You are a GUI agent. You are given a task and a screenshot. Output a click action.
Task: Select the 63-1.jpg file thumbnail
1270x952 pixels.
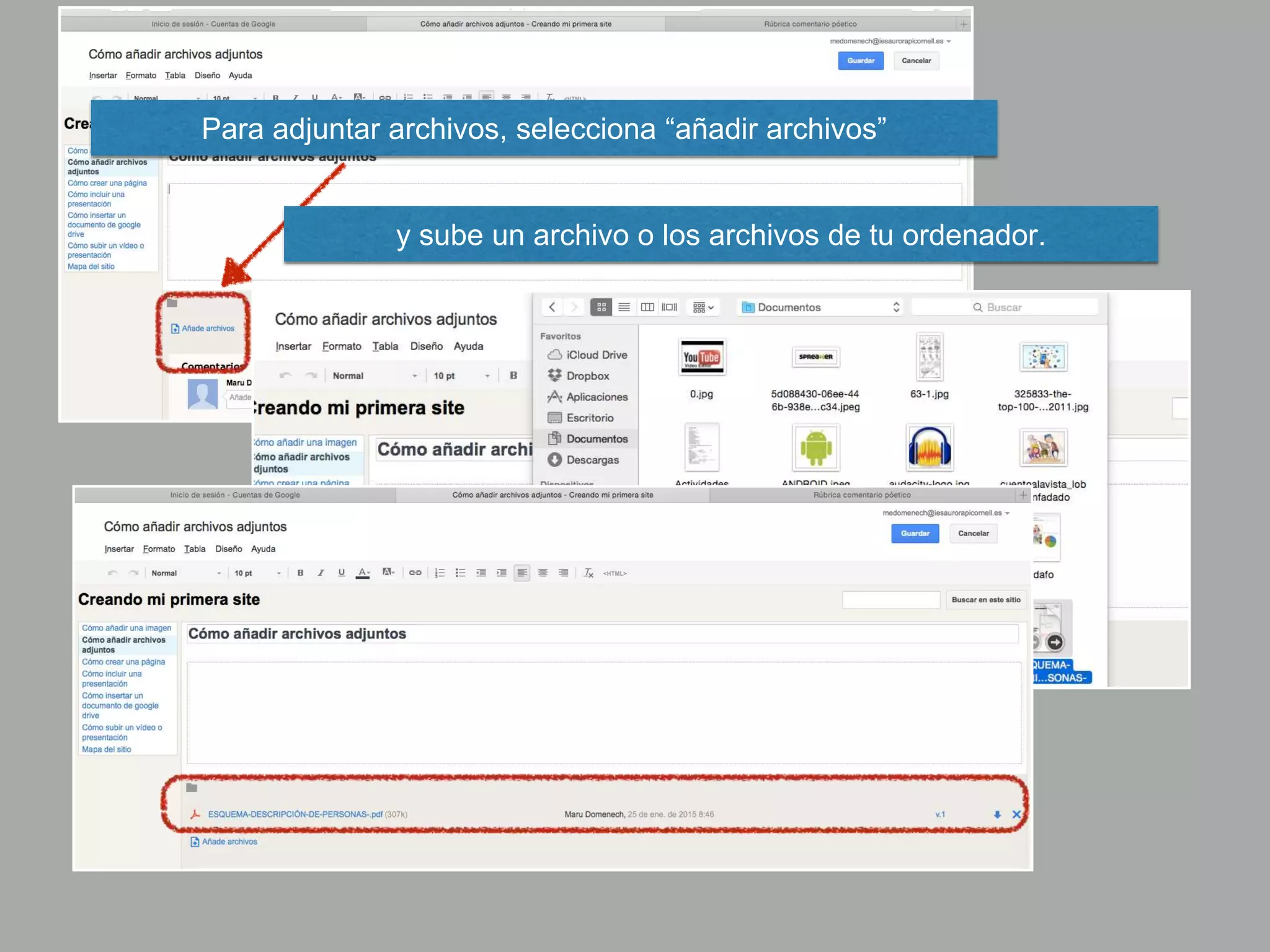coord(930,357)
